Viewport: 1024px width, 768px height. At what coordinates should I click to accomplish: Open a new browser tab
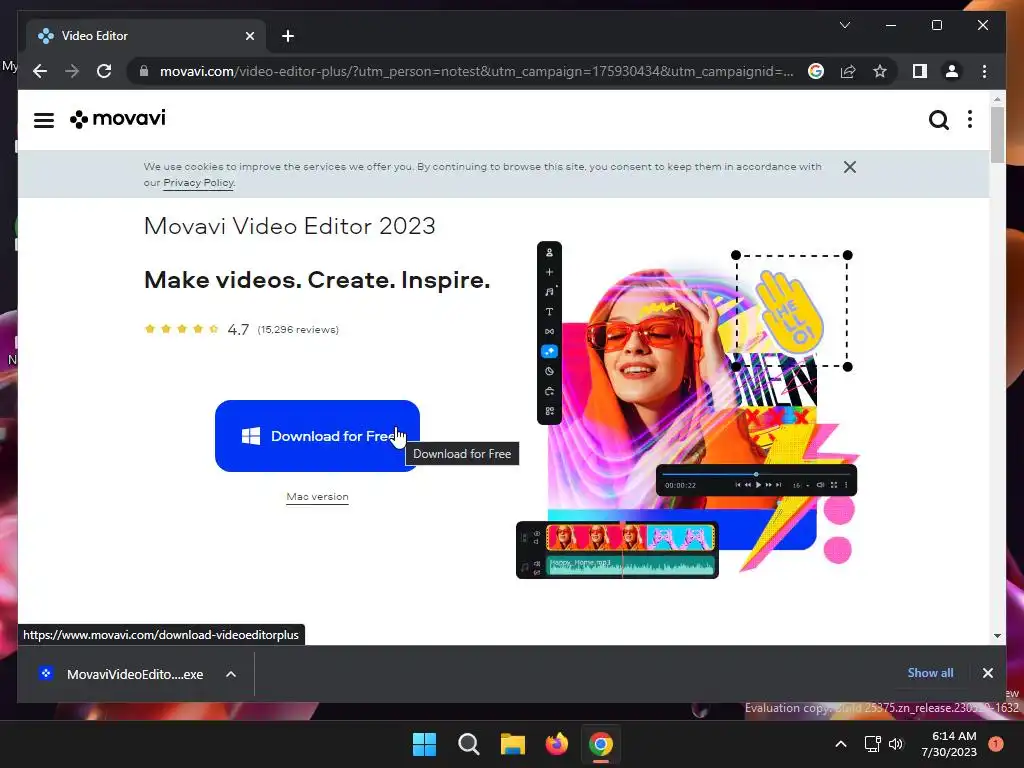287,36
